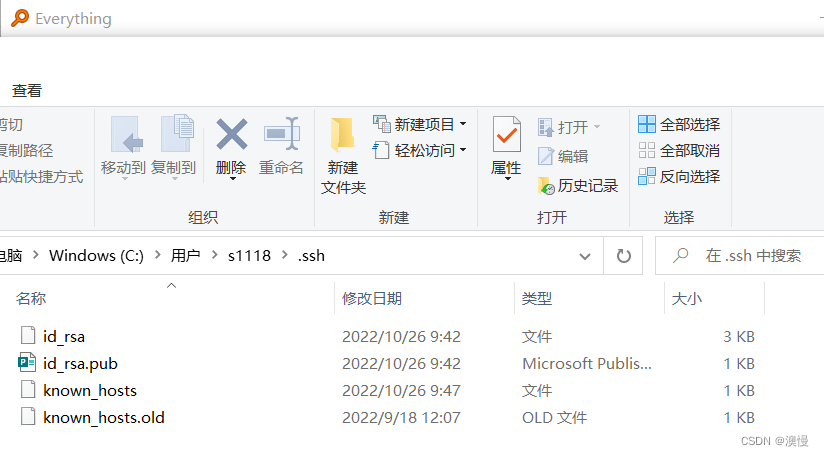The width and height of the screenshot is (824, 456).
Task: Click the Move to (移动到) icon
Action: pos(126,135)
